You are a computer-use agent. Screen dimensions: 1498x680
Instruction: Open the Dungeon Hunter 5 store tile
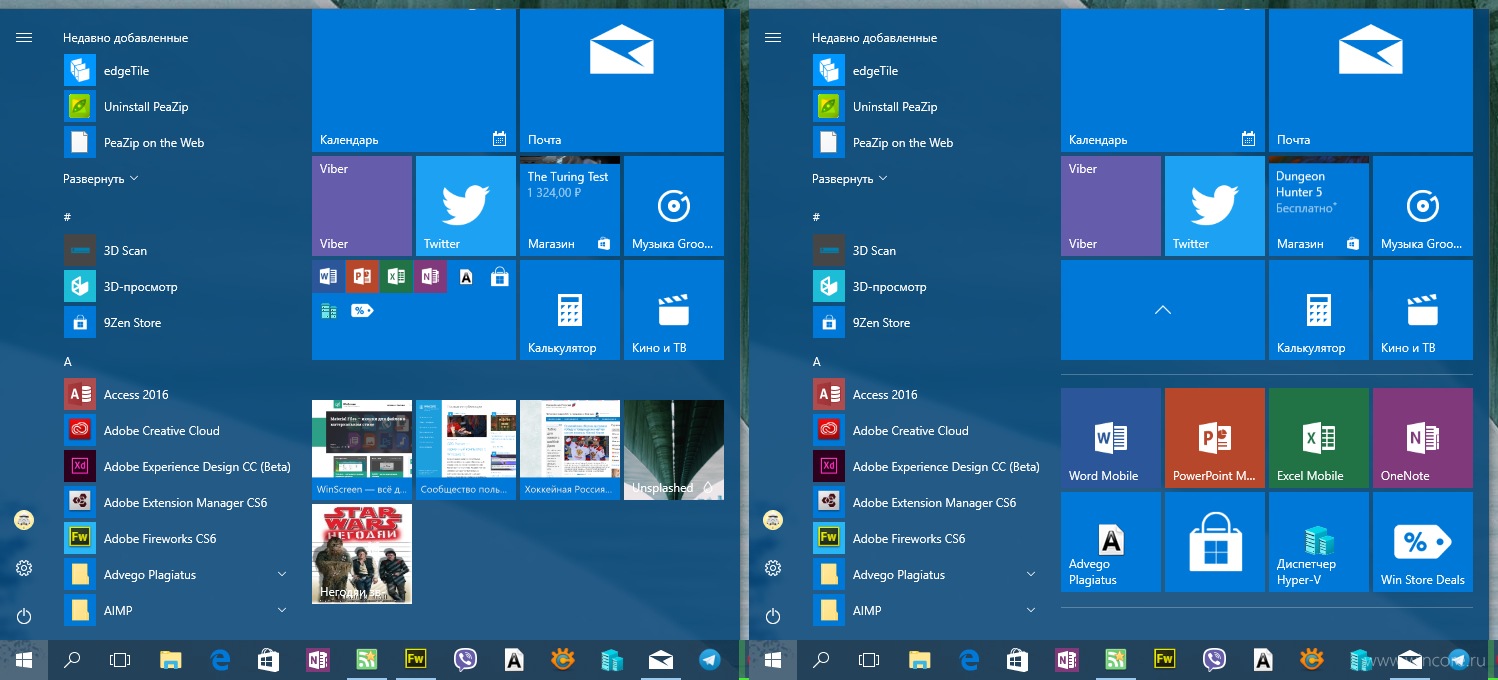tap(1319, 206)
